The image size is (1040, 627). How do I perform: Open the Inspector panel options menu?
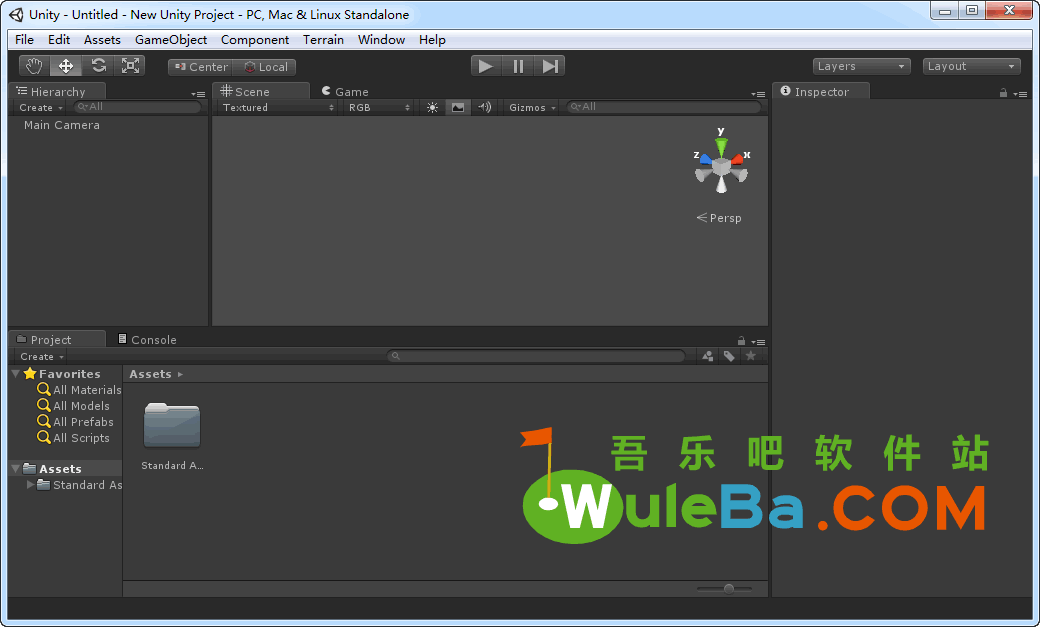[x=1021, y=94]
